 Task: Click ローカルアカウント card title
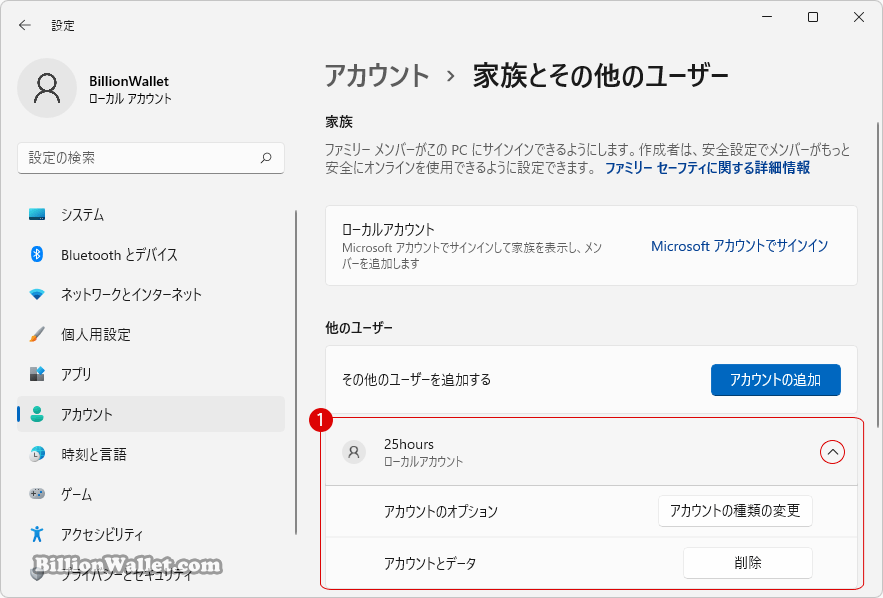tap(389, 230)
